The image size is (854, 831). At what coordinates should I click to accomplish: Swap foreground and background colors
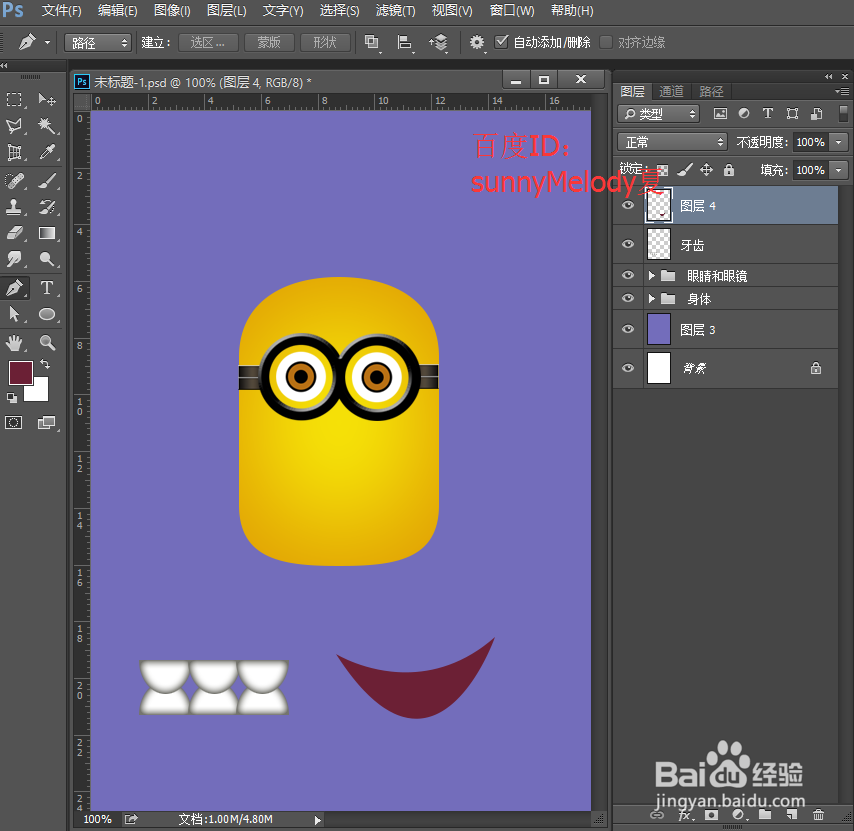45,364
